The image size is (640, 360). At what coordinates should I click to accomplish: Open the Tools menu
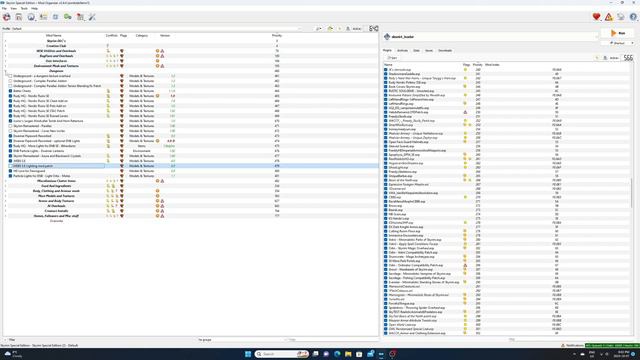tap(24, 8)
